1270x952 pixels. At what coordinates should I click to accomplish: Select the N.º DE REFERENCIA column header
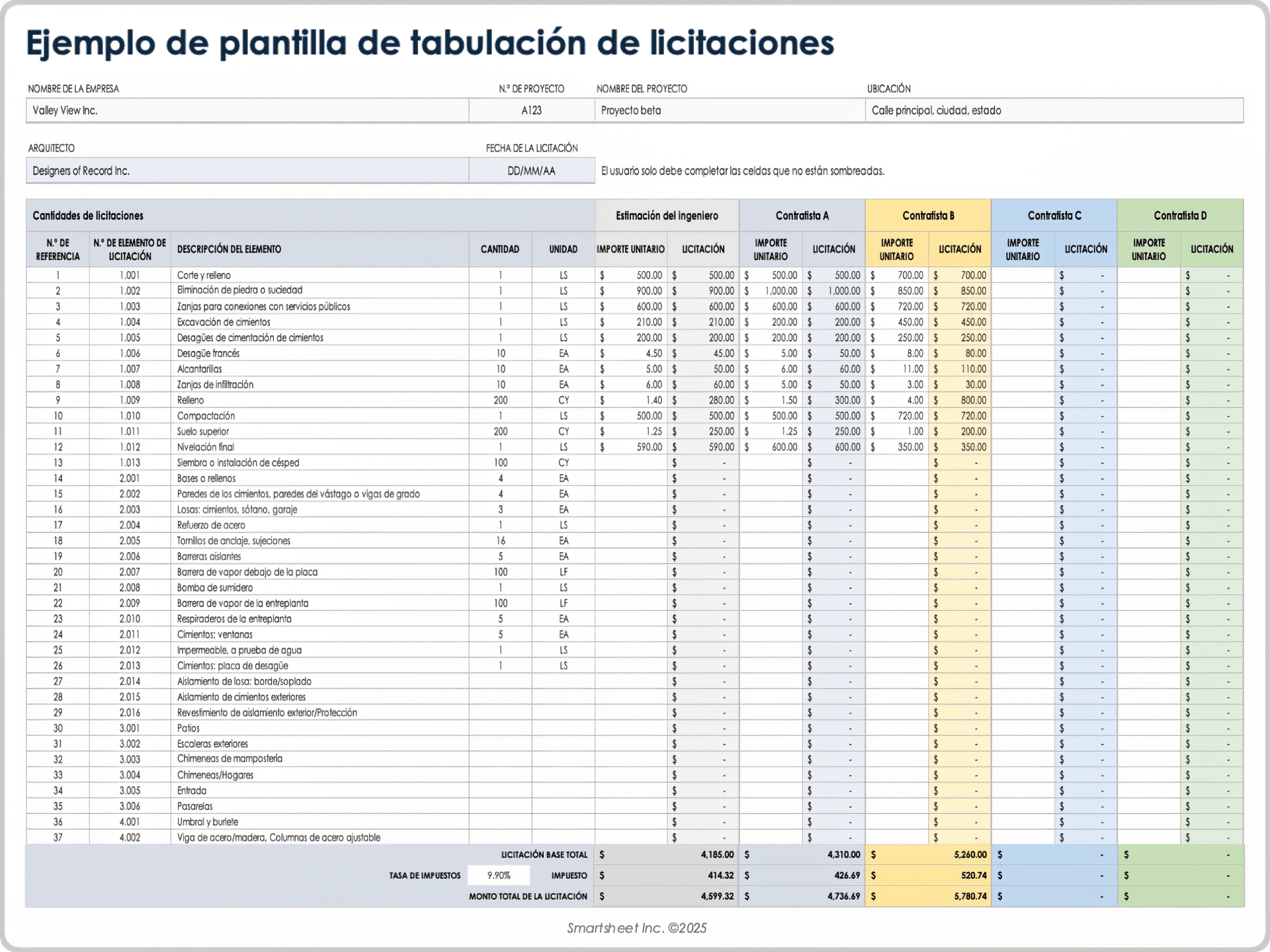[x=58, y=249]
